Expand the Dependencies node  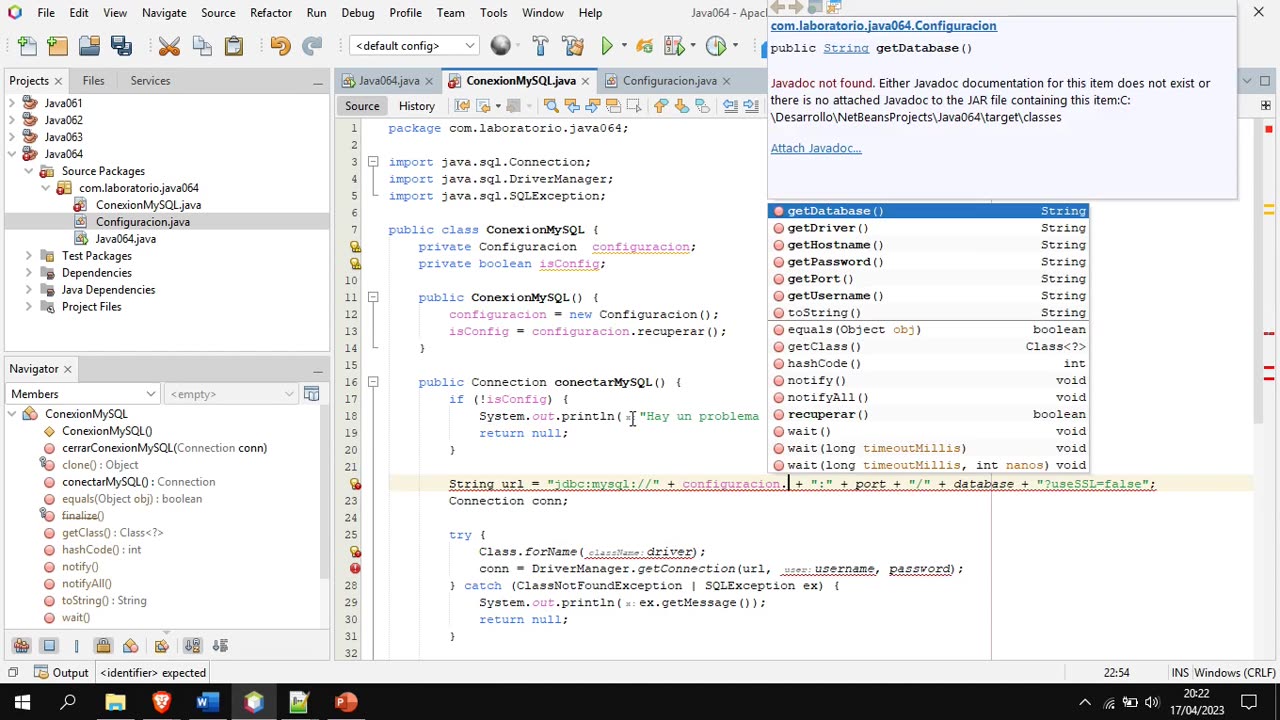coord(28,273)
